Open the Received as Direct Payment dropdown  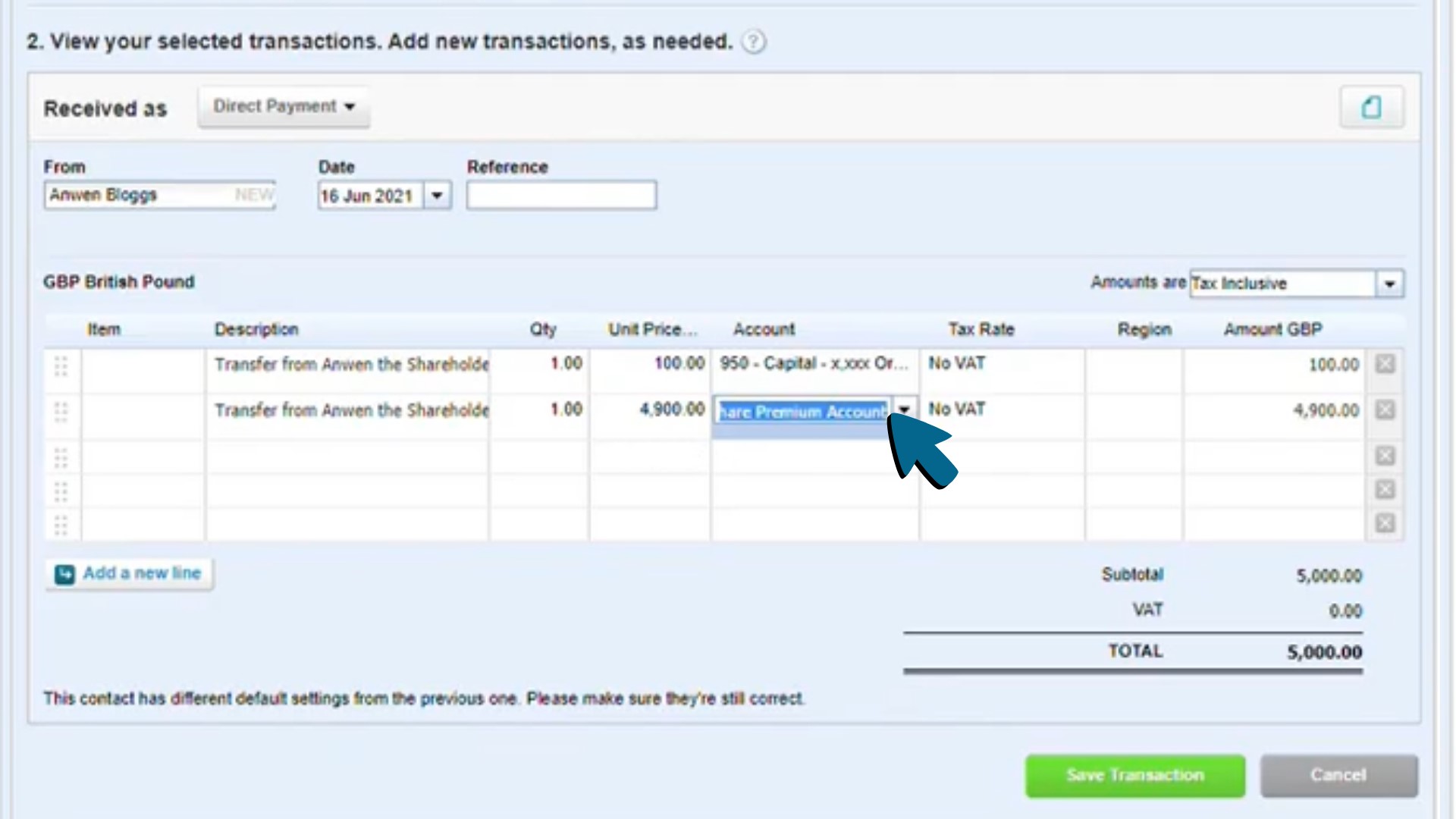pos(284,106)
